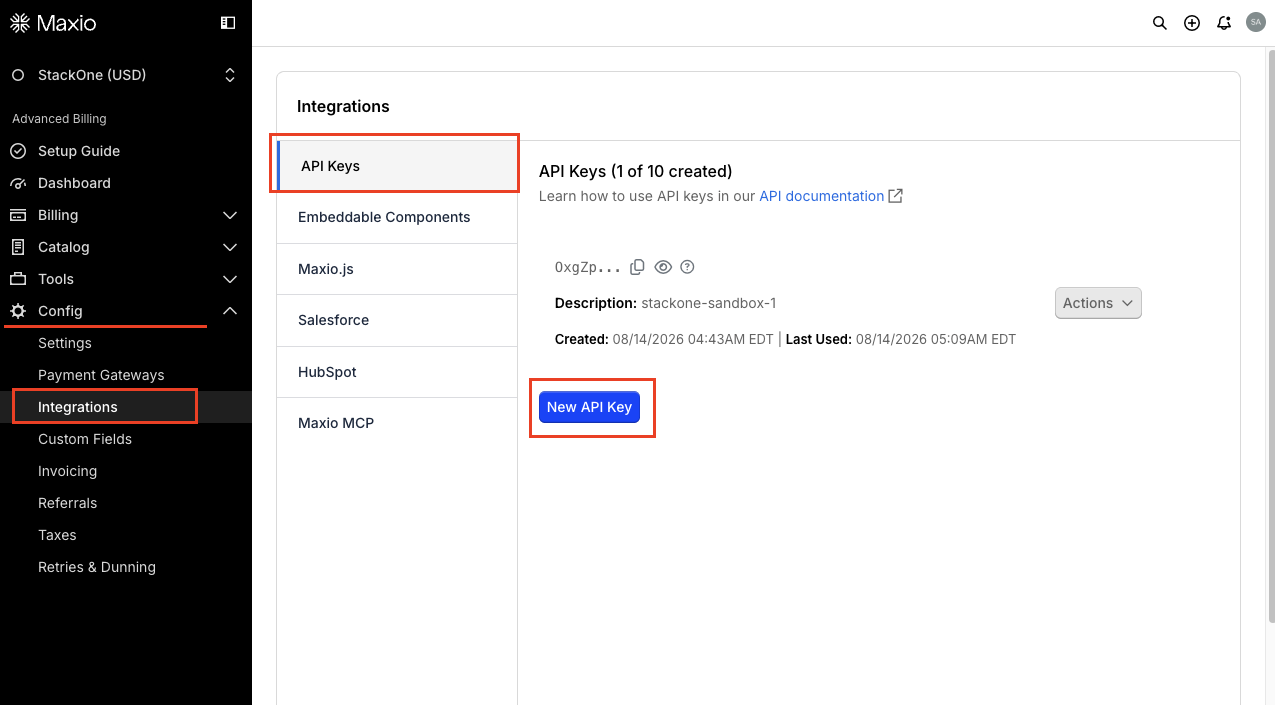1275x705 pixels.
Task: Open the Maxio.js tab
Action: 397,269
